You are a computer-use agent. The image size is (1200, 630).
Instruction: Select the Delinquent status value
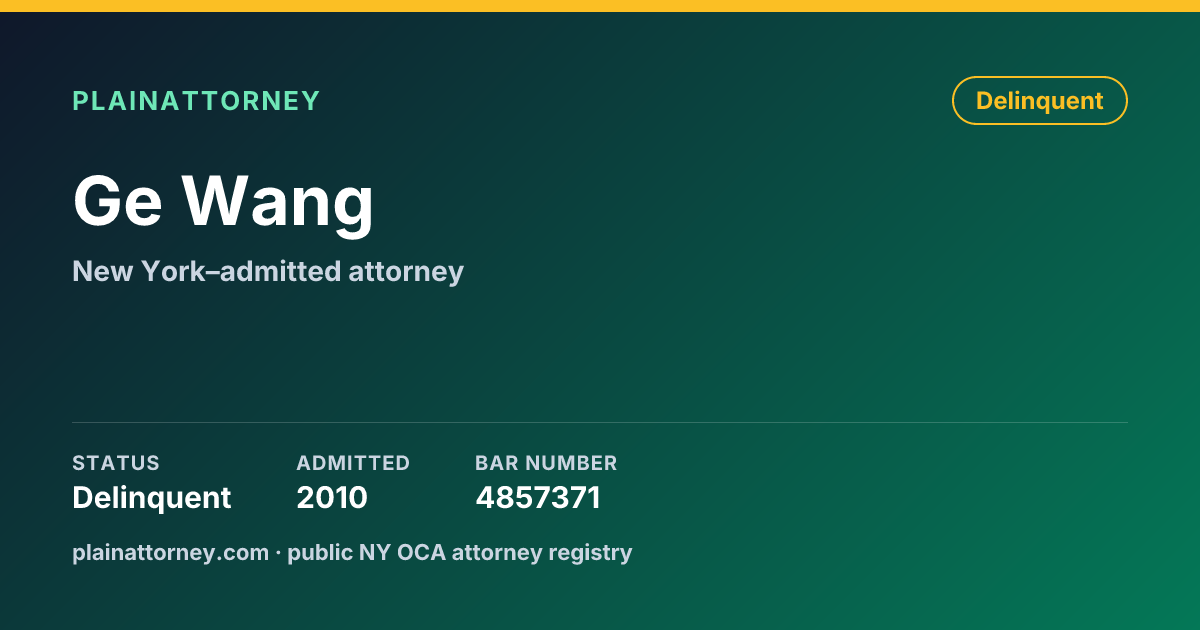pos(152,497)
